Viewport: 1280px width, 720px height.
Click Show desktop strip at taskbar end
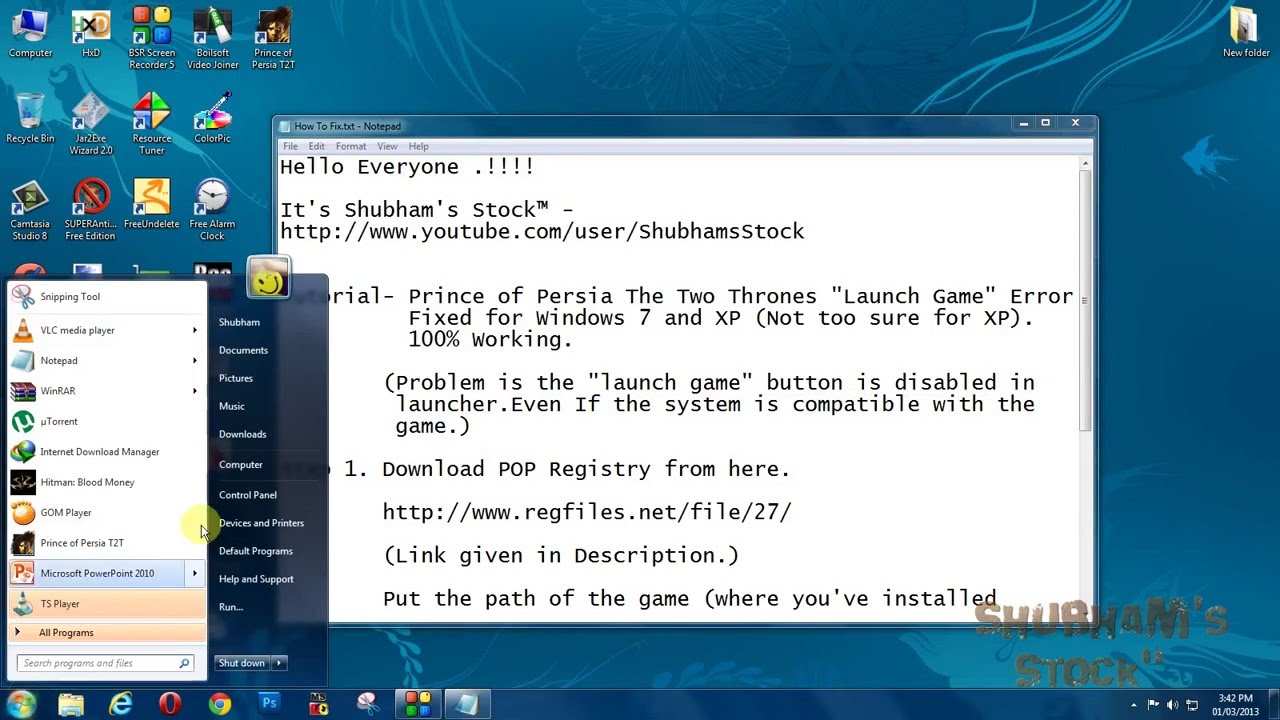1273,704
